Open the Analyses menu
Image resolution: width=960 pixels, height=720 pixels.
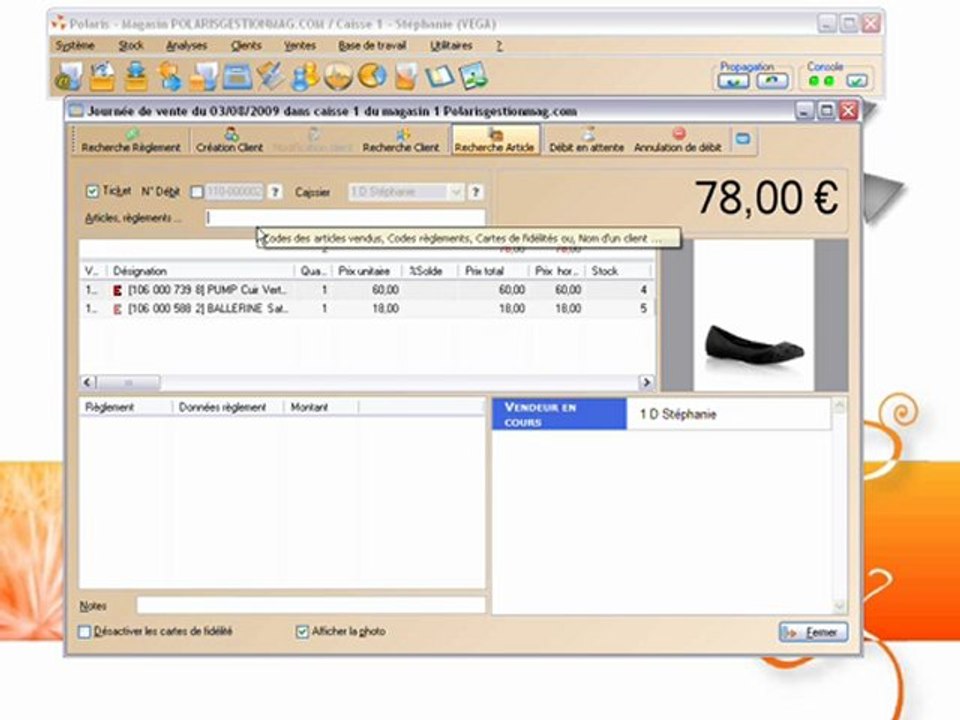click(186, 45)
